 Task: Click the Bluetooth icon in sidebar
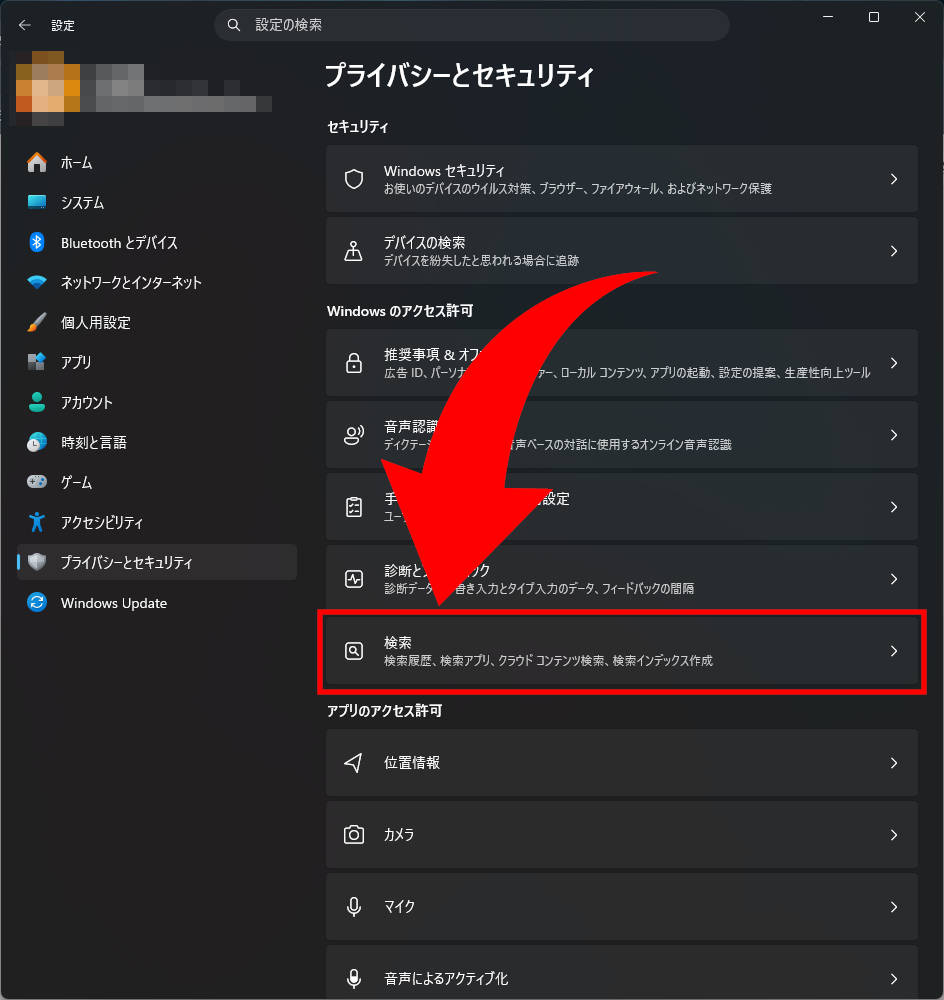pyautogui.click(x=37, y=242)
